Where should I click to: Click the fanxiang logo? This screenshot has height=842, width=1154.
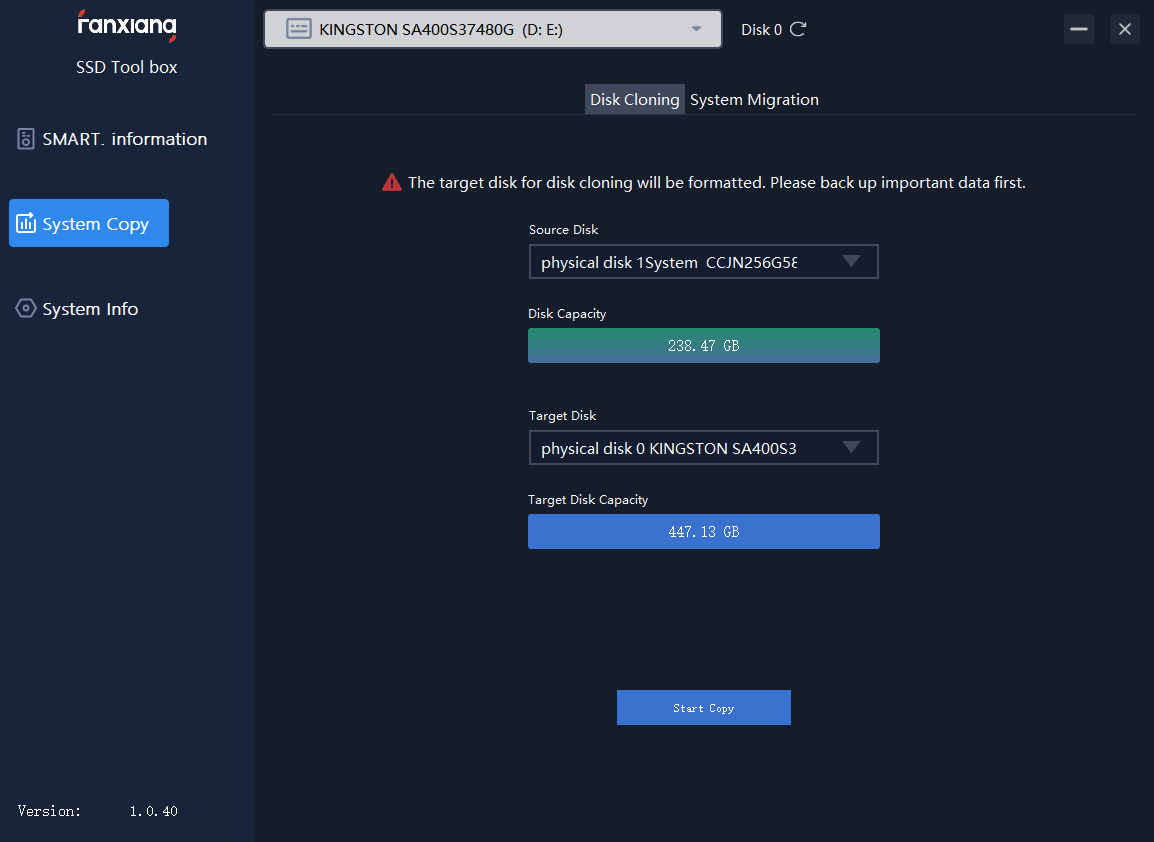click(x=127, y=25)
